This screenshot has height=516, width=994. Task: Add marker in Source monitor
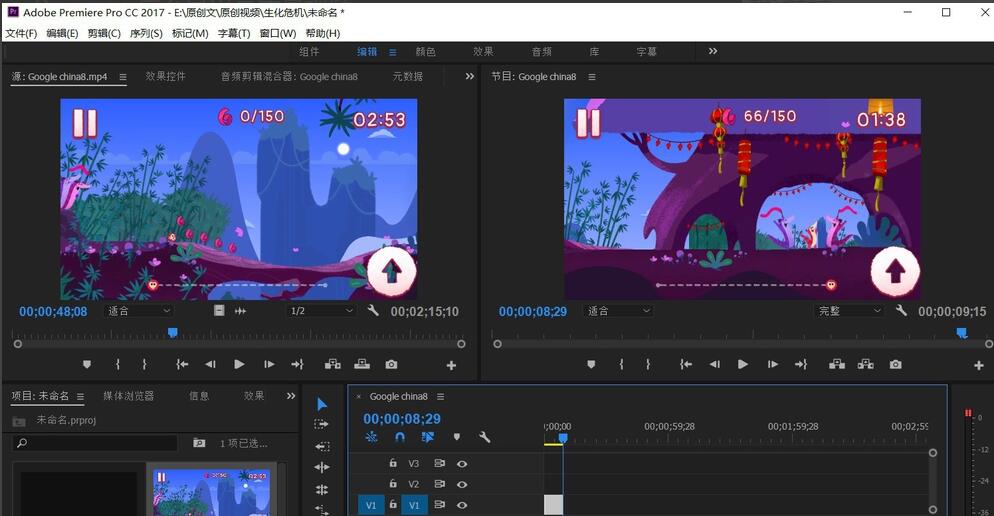pos(87,364)
